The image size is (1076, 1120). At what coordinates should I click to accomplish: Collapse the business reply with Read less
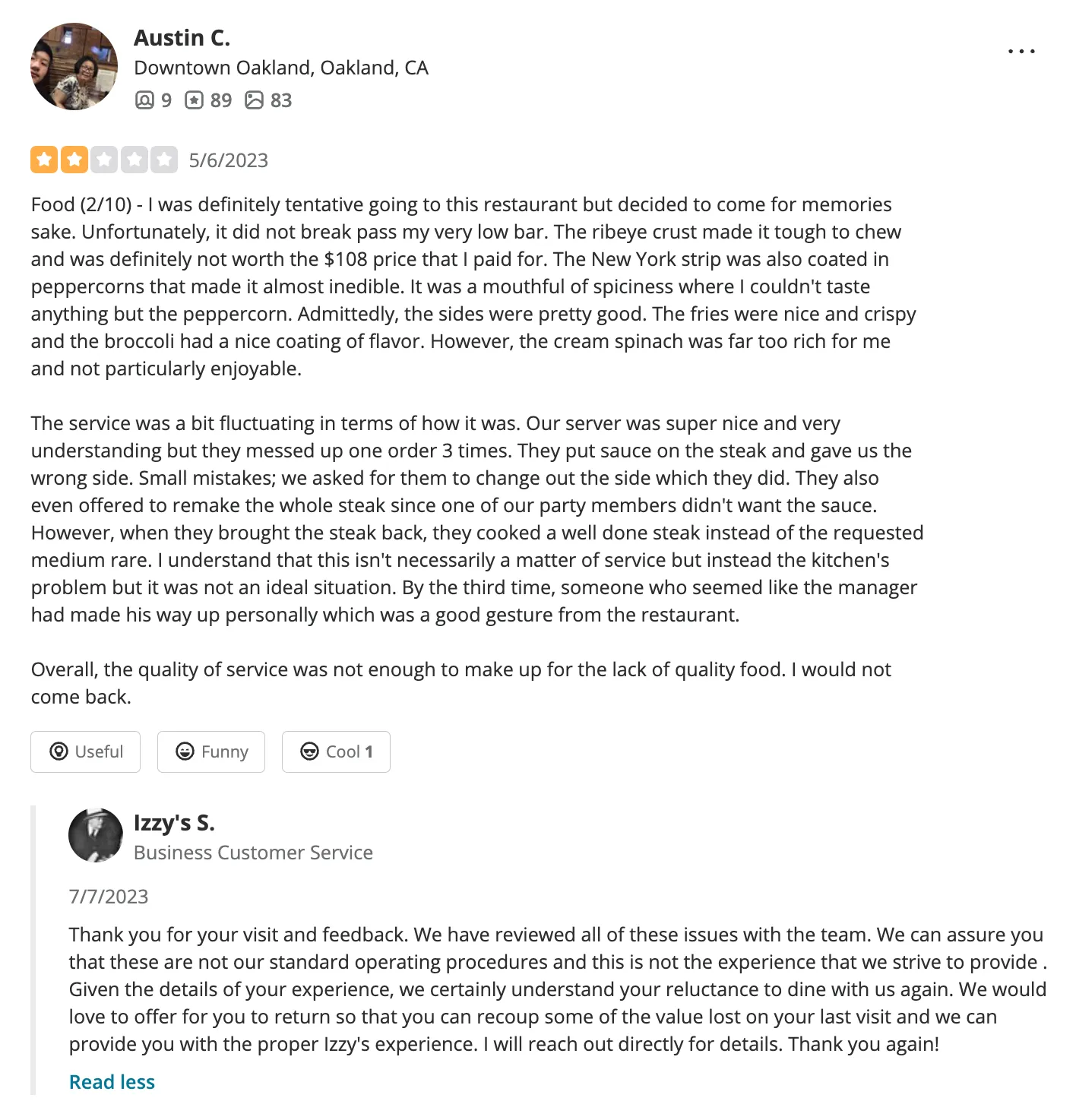(x=112, y=1082)
